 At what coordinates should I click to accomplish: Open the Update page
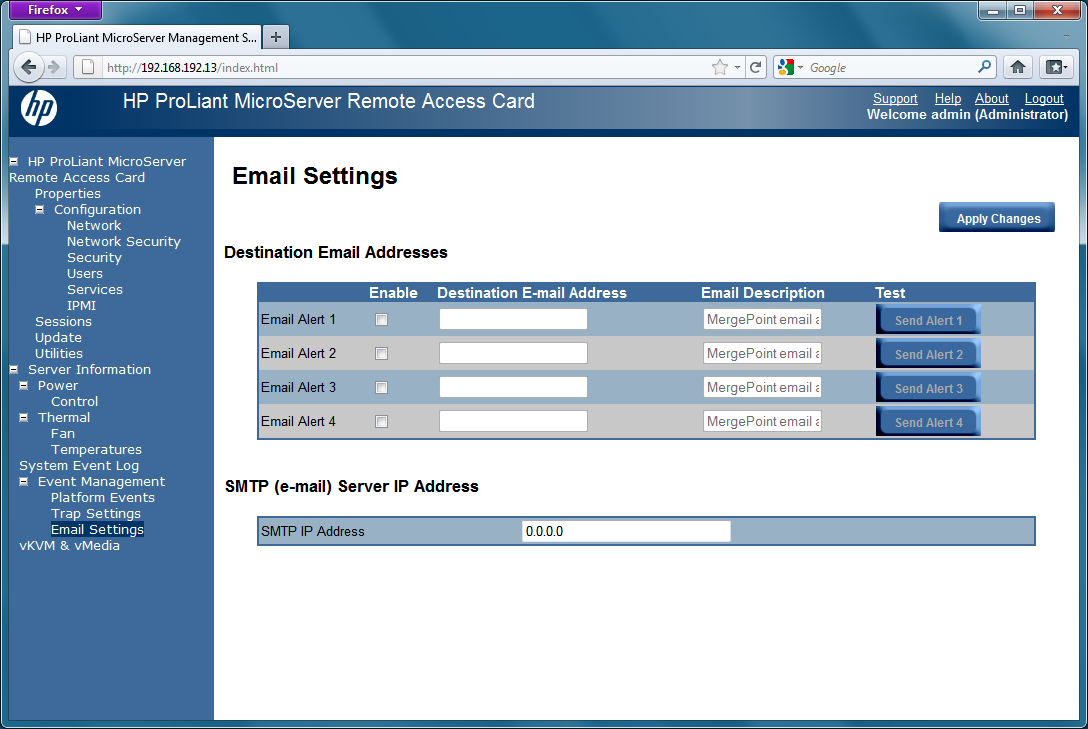(58, 337)
